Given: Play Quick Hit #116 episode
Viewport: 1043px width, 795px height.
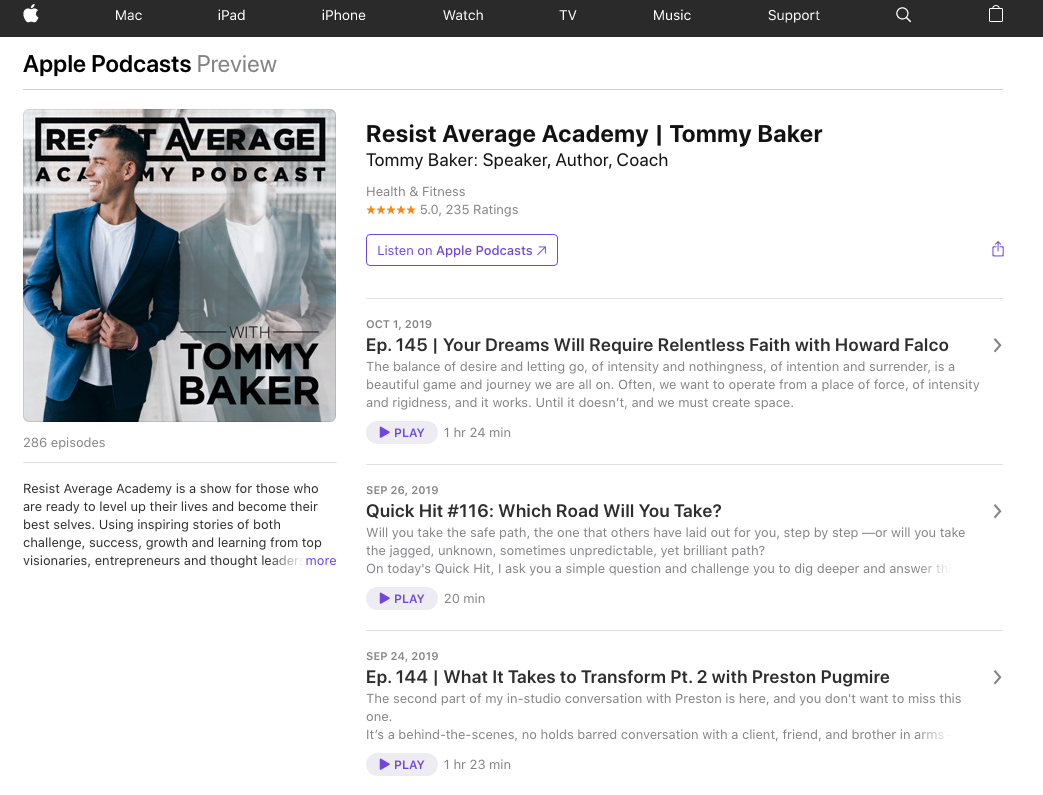Looking at the screenshot, I should coord(401,599).
